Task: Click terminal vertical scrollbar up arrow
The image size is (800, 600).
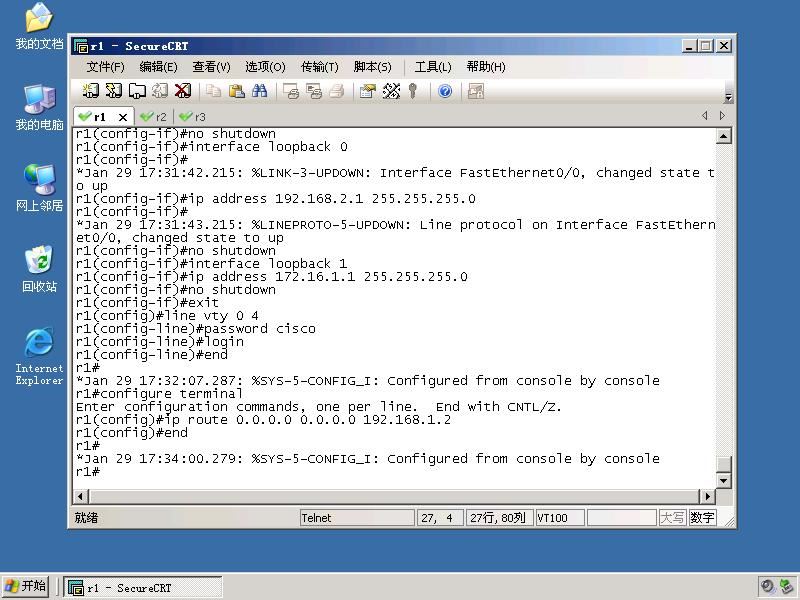Action: (x=723, y=136)
